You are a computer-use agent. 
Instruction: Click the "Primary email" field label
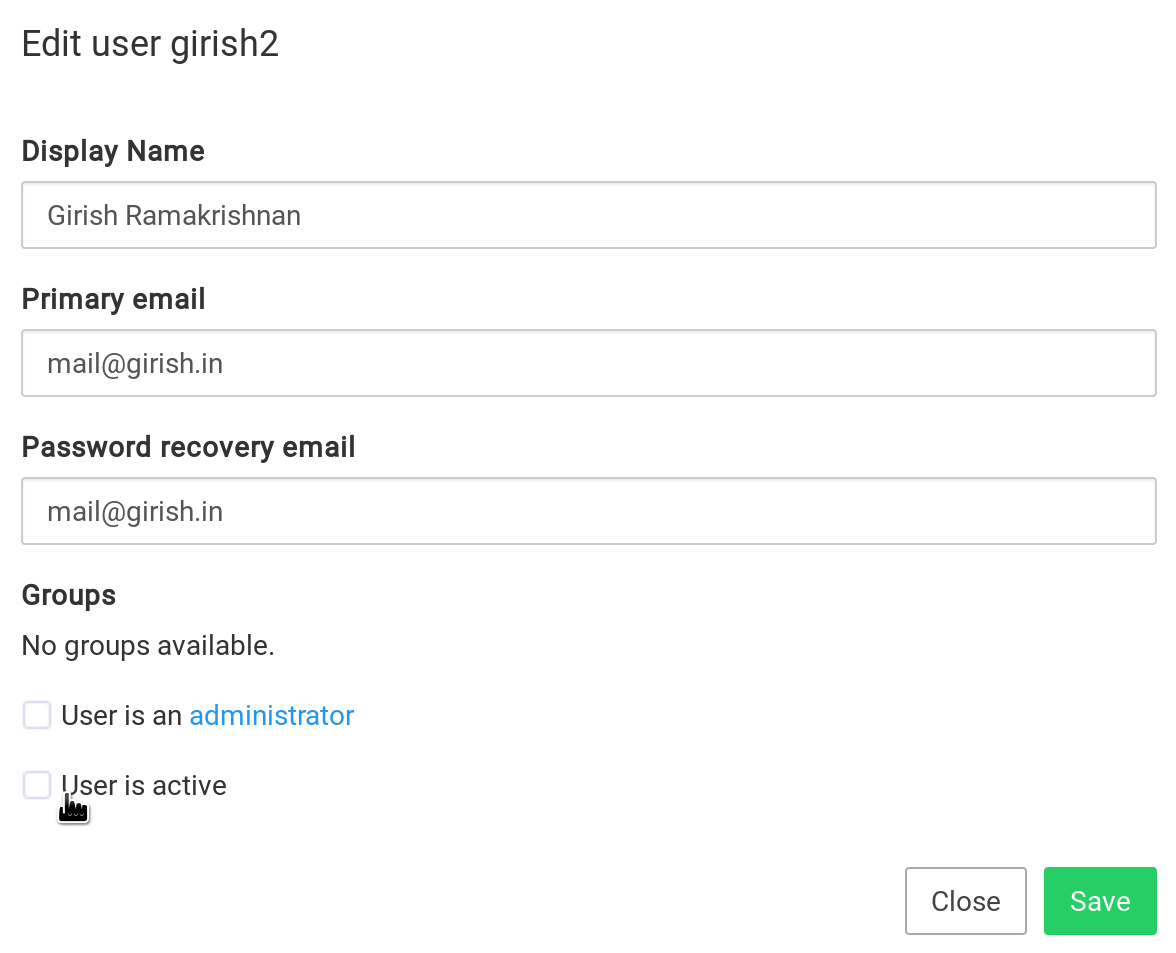click(x=113, y=299)
